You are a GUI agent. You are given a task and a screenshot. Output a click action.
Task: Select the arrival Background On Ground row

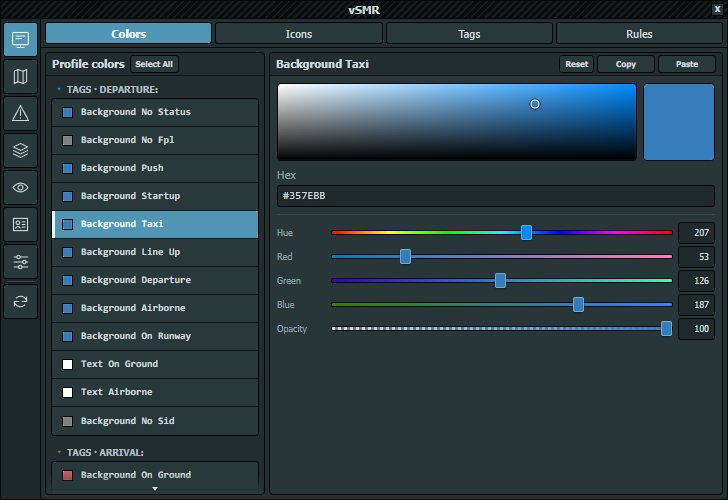pos(155,475)
